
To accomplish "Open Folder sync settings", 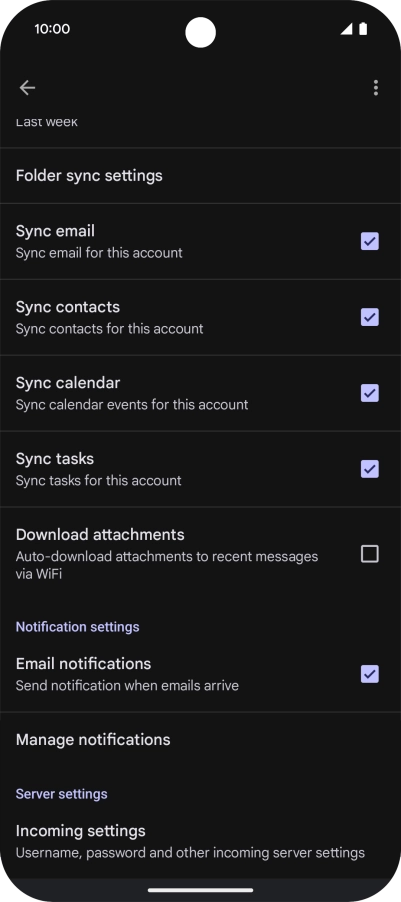I will [x=200, y=175].
